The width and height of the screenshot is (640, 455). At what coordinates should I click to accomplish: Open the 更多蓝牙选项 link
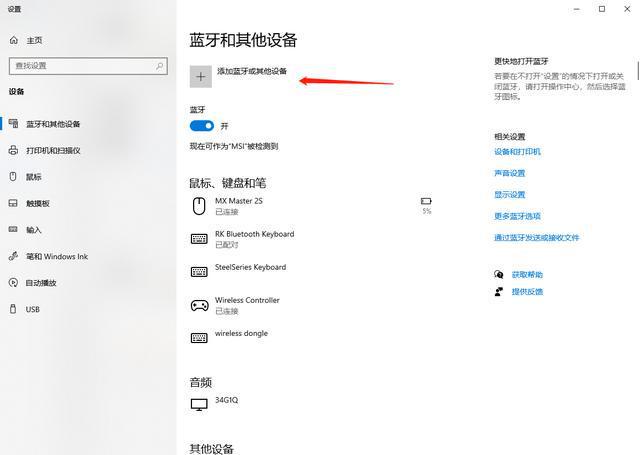point(517,216)
